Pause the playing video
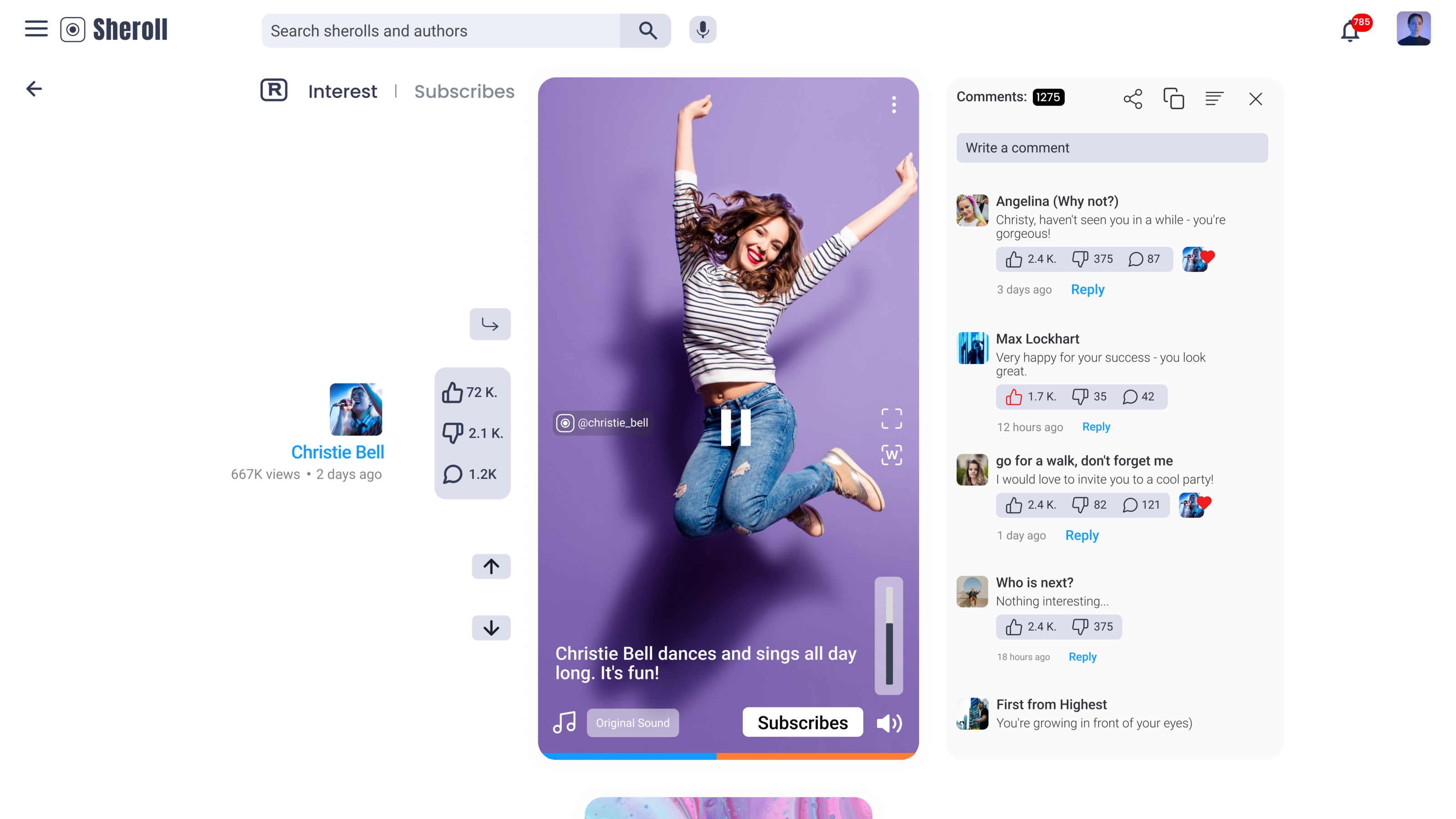 pyautogui.click(x=735, y=428)
